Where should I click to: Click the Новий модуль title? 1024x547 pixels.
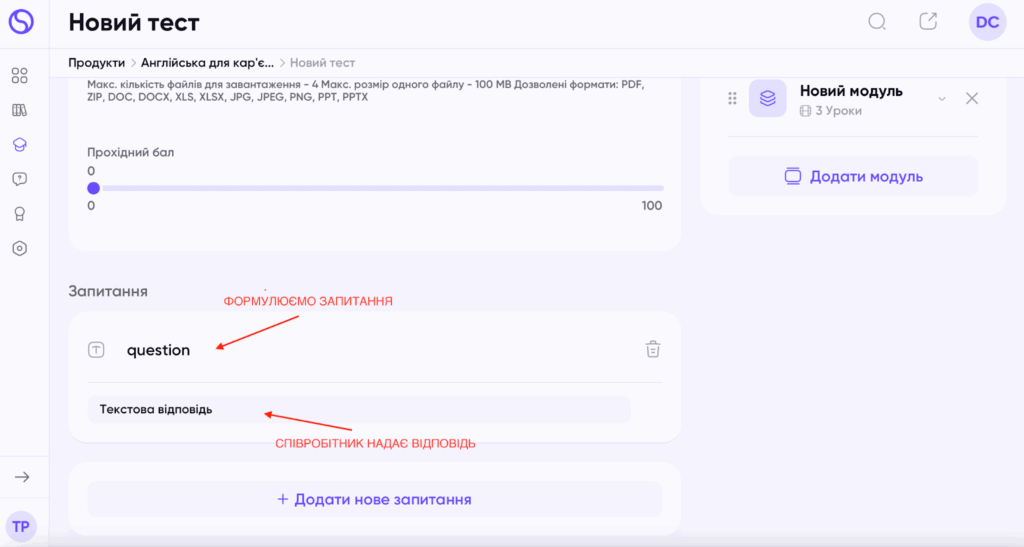click(851, 91)
